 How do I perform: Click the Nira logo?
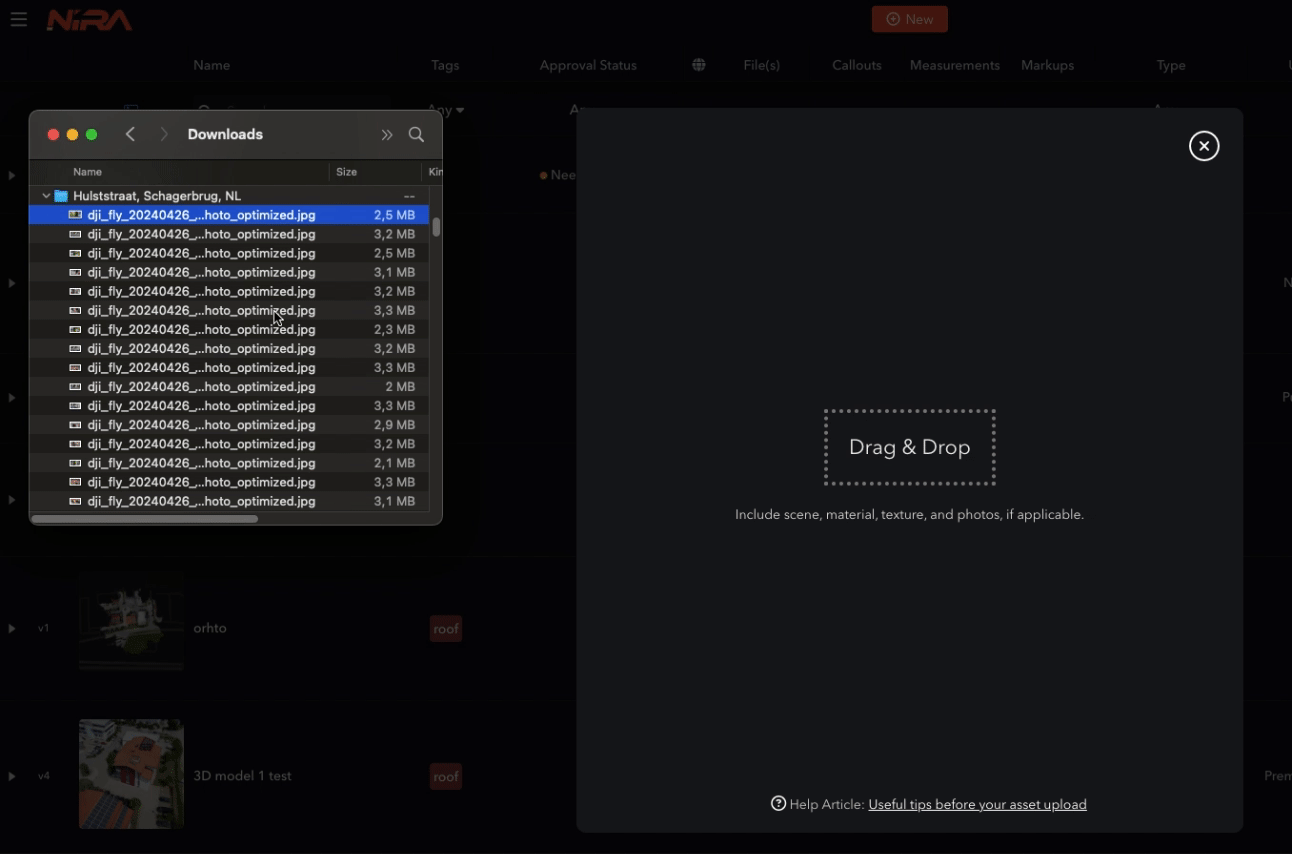(x=90, y=20)
